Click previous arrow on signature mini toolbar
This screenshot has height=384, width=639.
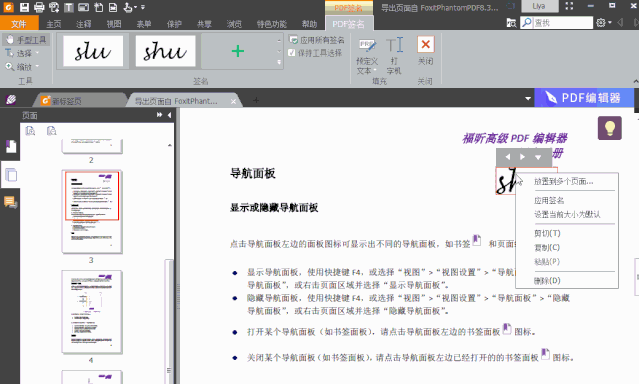tap(507, 157)
